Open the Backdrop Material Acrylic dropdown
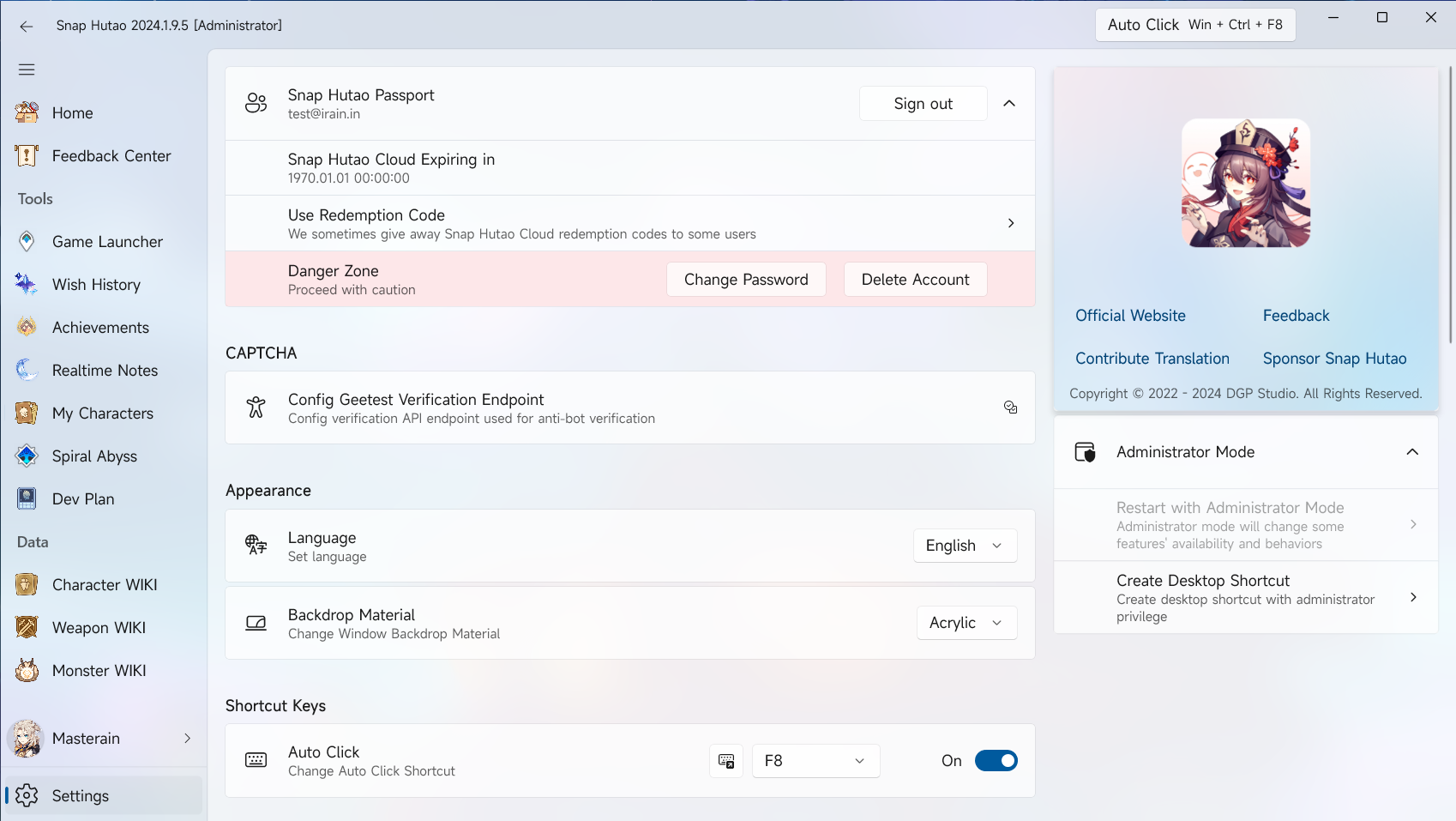 966,623
